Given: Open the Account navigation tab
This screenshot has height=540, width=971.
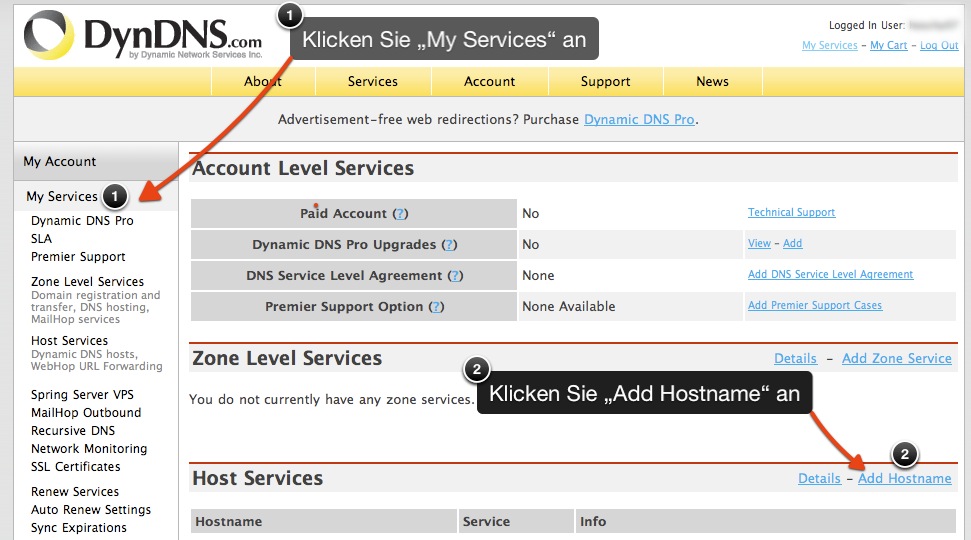Looking at the screenshot, I should point(489,82).
